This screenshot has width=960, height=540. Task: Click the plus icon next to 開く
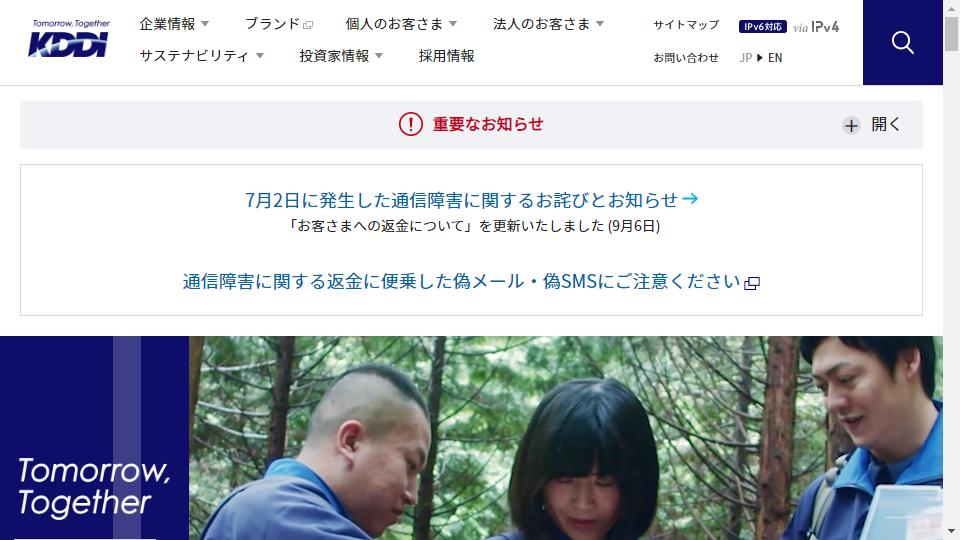point(851,126)
